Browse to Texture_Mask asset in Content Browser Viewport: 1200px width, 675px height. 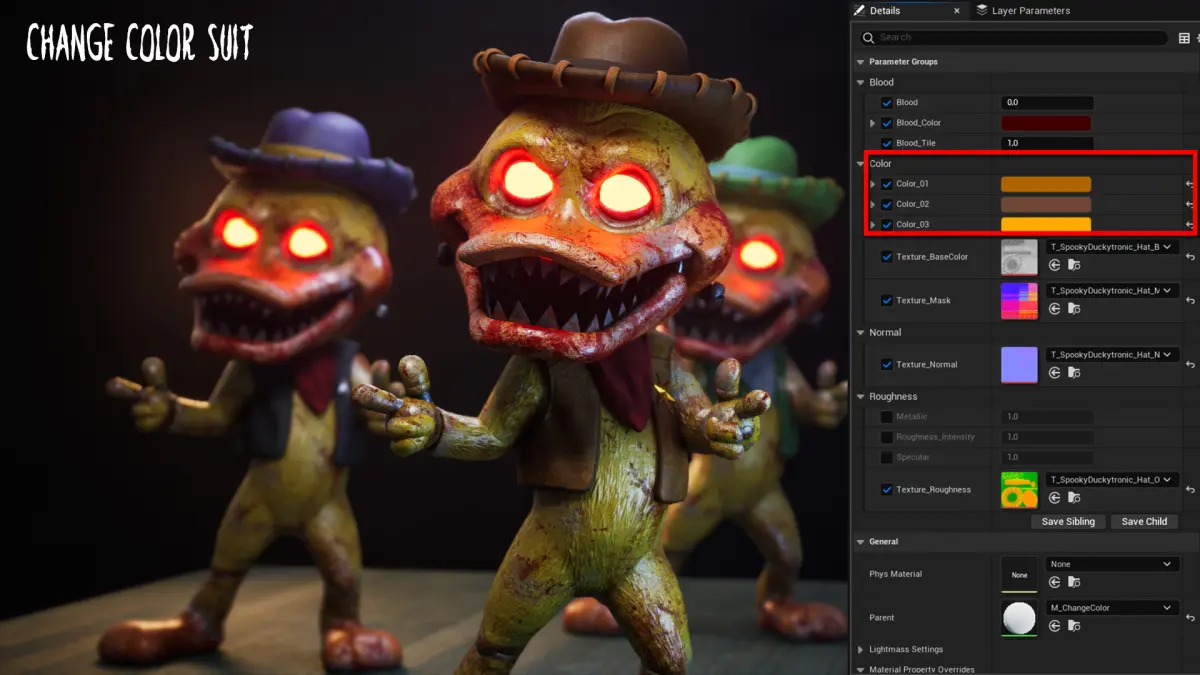click(1074, 309)
